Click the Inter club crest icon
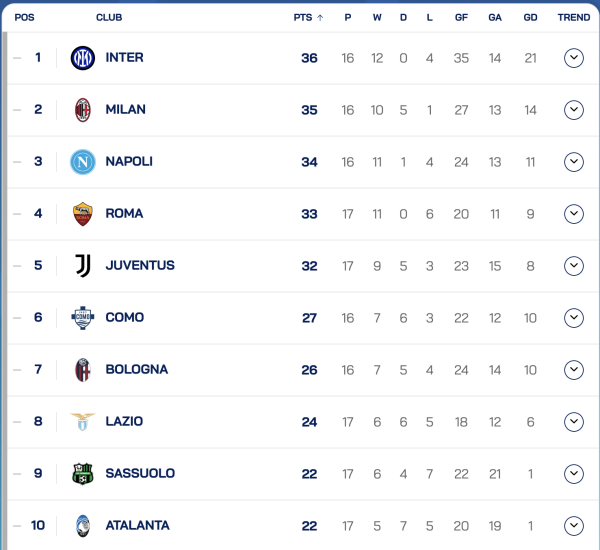 point(83,58)
